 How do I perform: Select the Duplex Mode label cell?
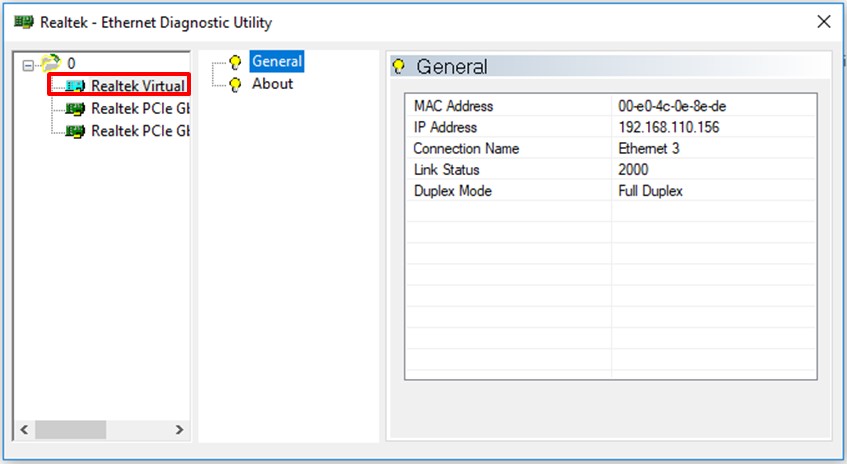tap(509, 190)
